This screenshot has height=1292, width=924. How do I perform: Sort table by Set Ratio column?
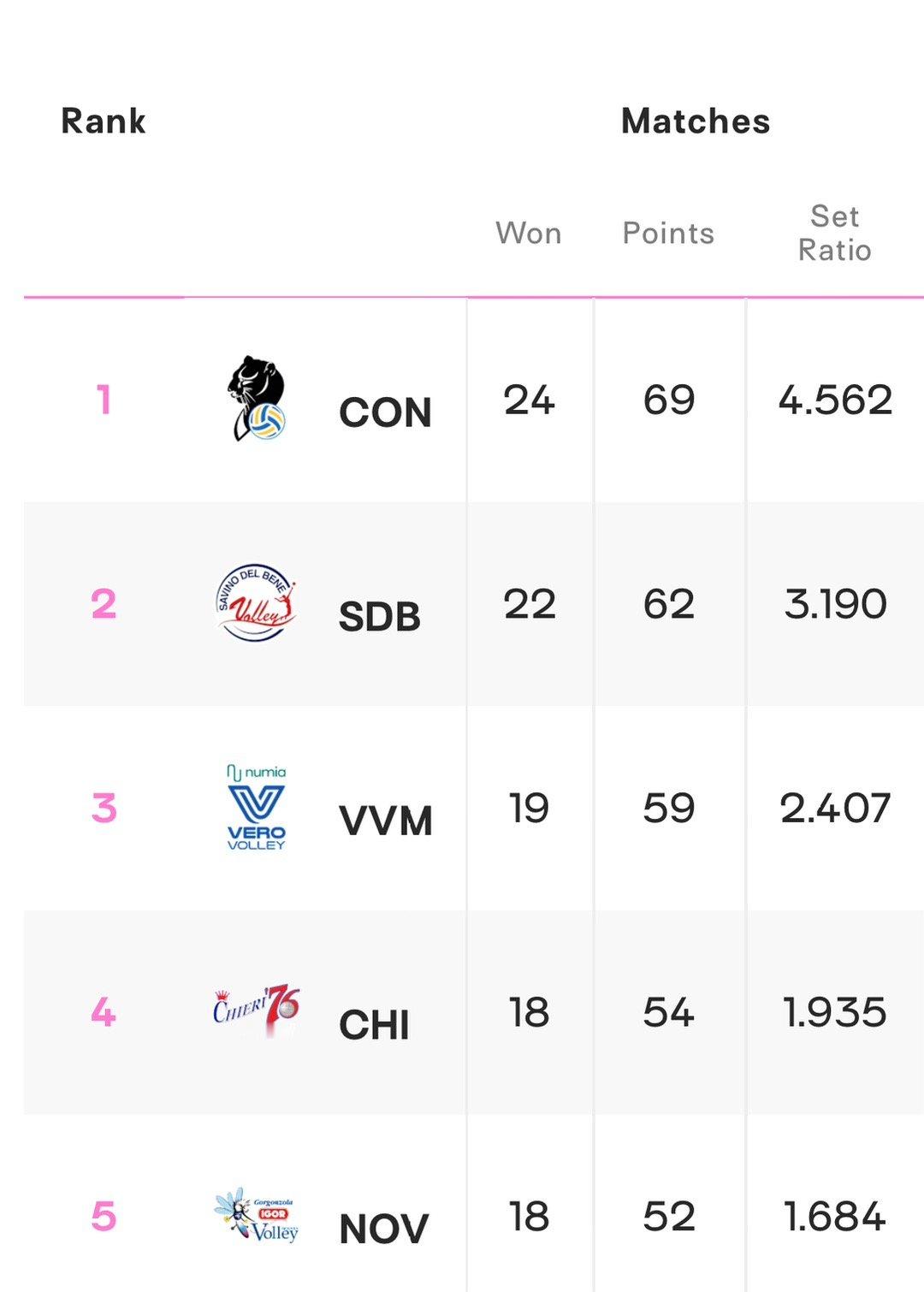click(x=835, y=233)
